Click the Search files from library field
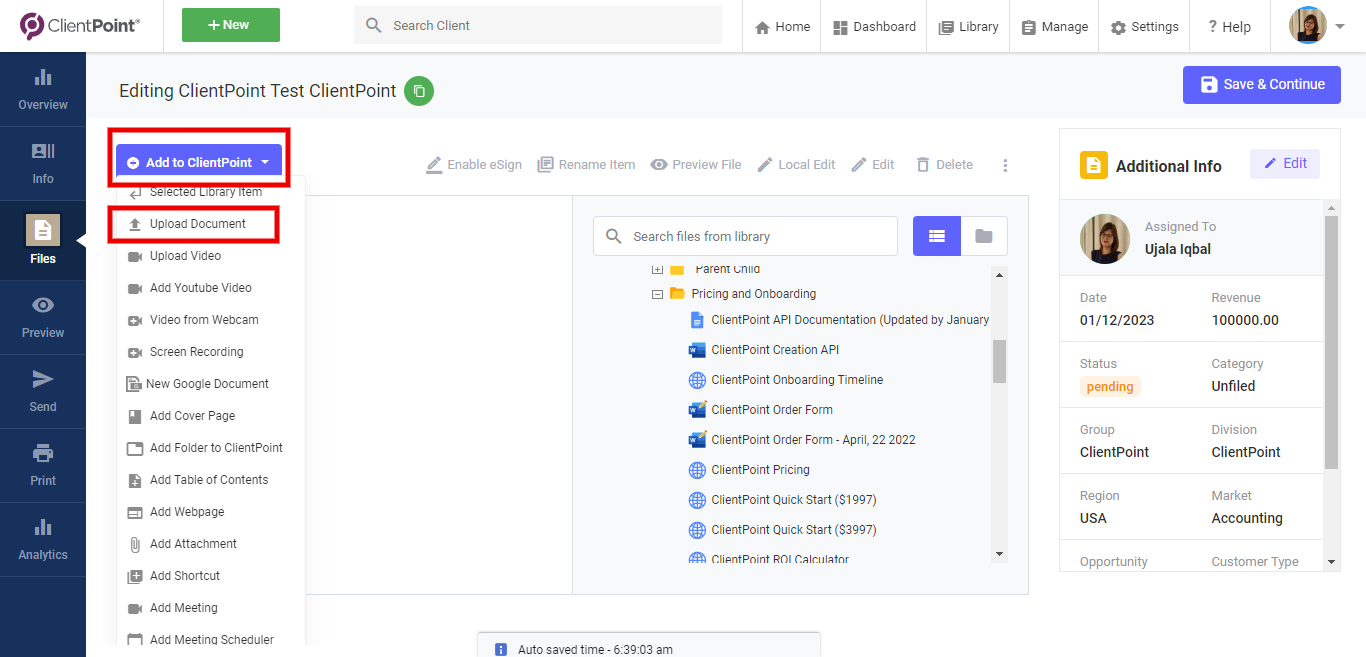The width and height of the screenshot is (1366, 657). 745,237
